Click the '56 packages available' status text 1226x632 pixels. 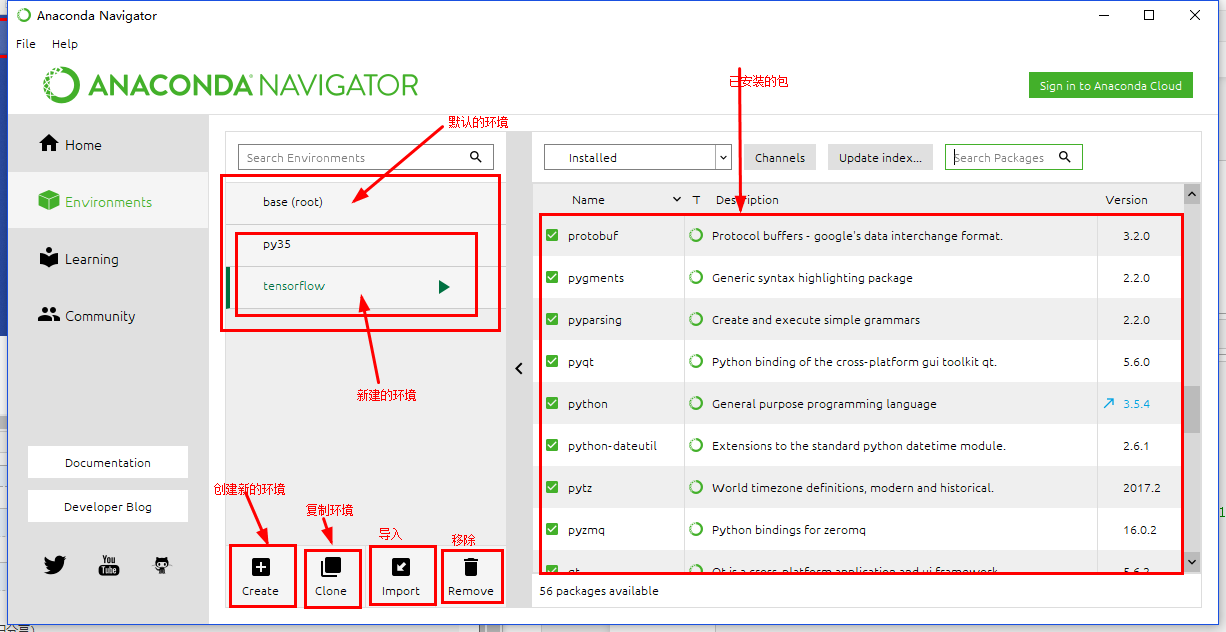pyautogui.click(x=599, y=591)
